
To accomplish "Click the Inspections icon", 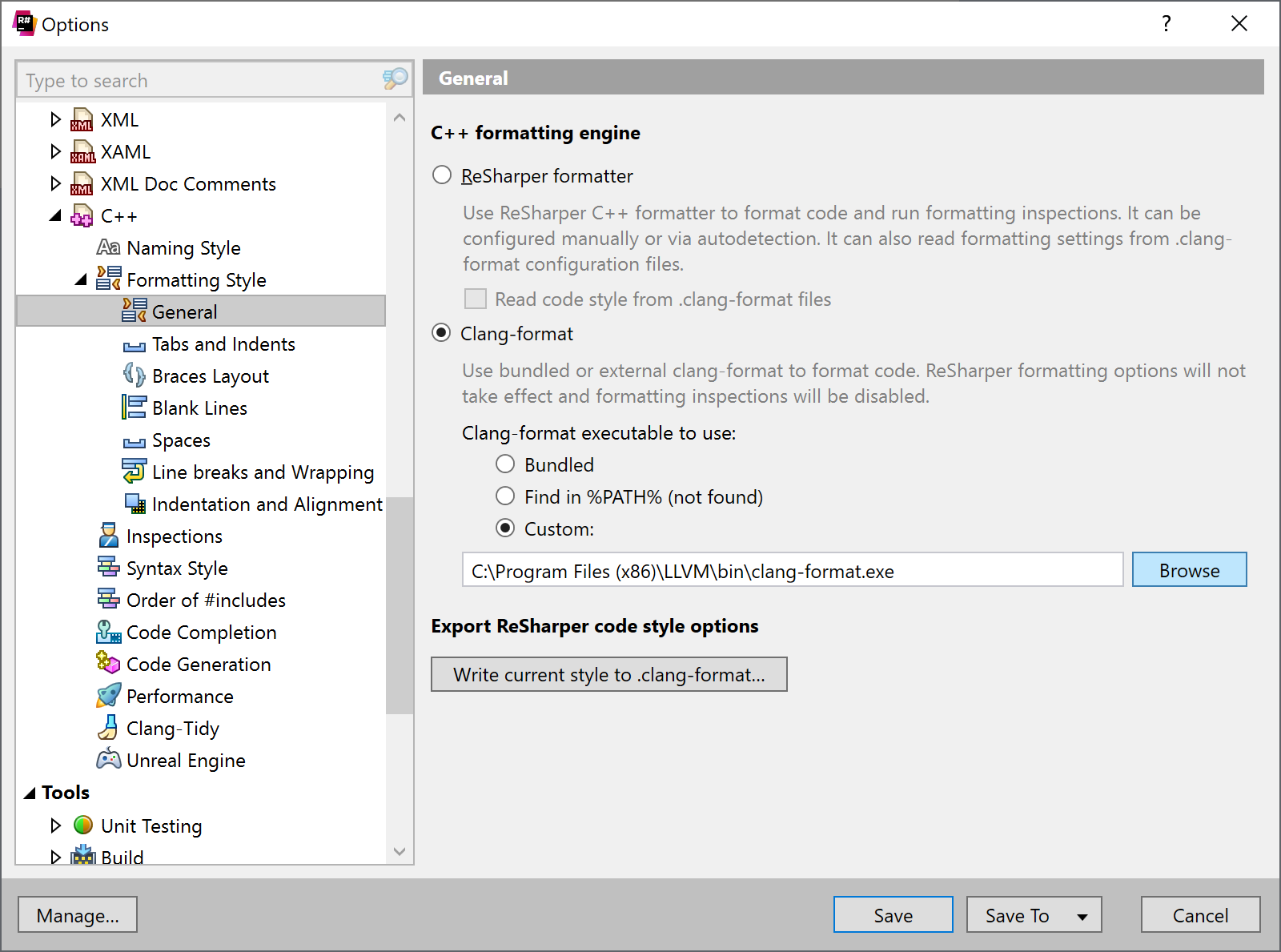I will (x=108, y=536).
